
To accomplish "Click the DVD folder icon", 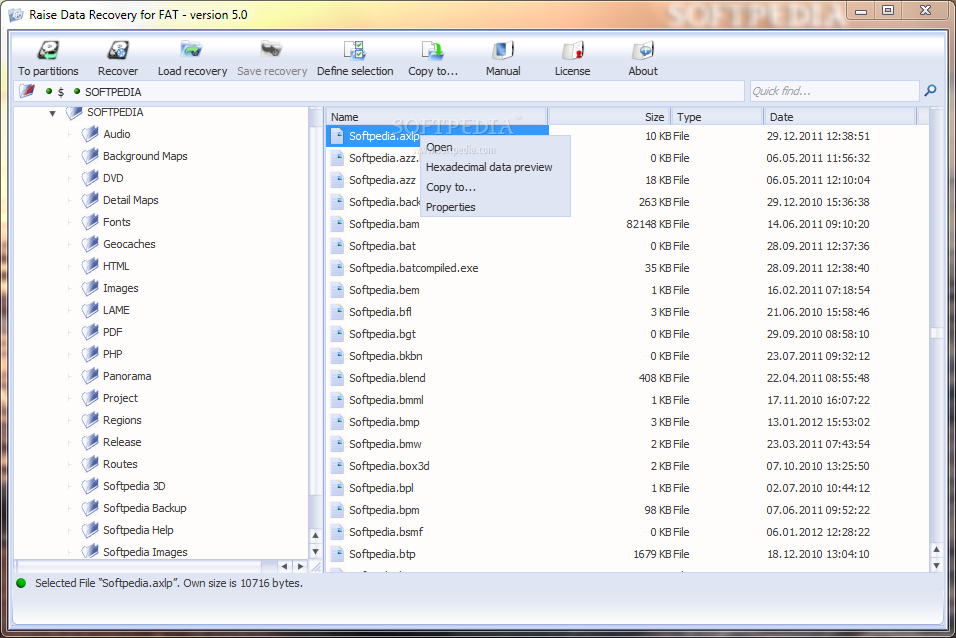I will [x=90, y=177].
